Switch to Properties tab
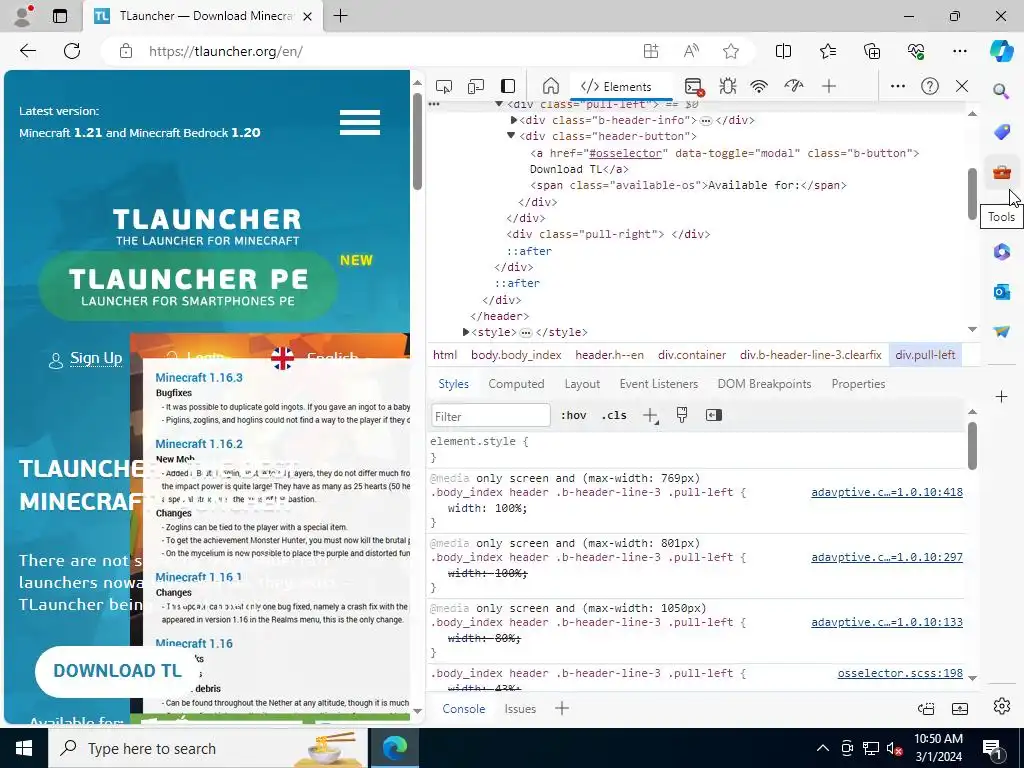 pos(858,384)
